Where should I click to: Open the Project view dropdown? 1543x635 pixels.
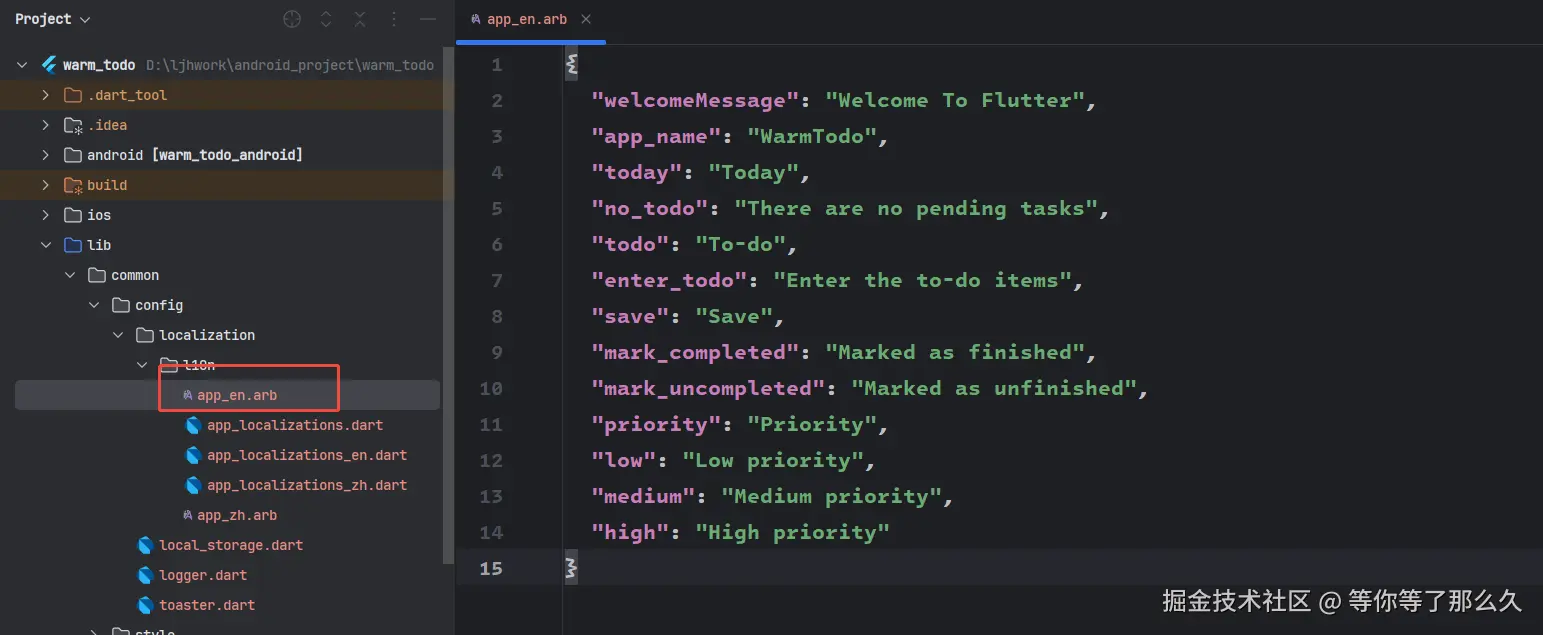click(52, 19)
